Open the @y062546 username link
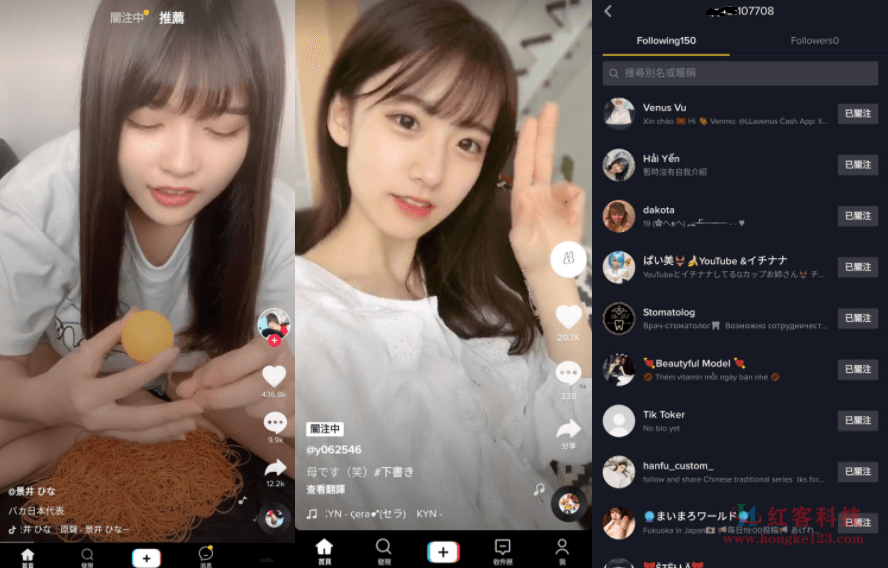 [x=334, y=450]
